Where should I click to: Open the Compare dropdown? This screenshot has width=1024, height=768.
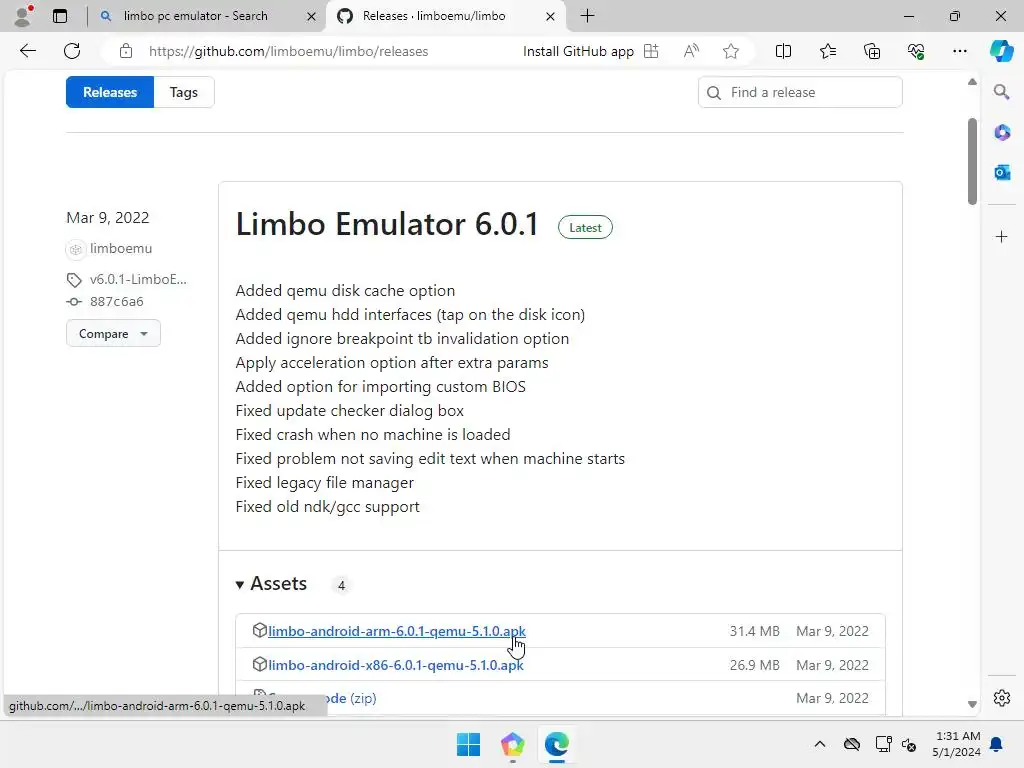113,333
